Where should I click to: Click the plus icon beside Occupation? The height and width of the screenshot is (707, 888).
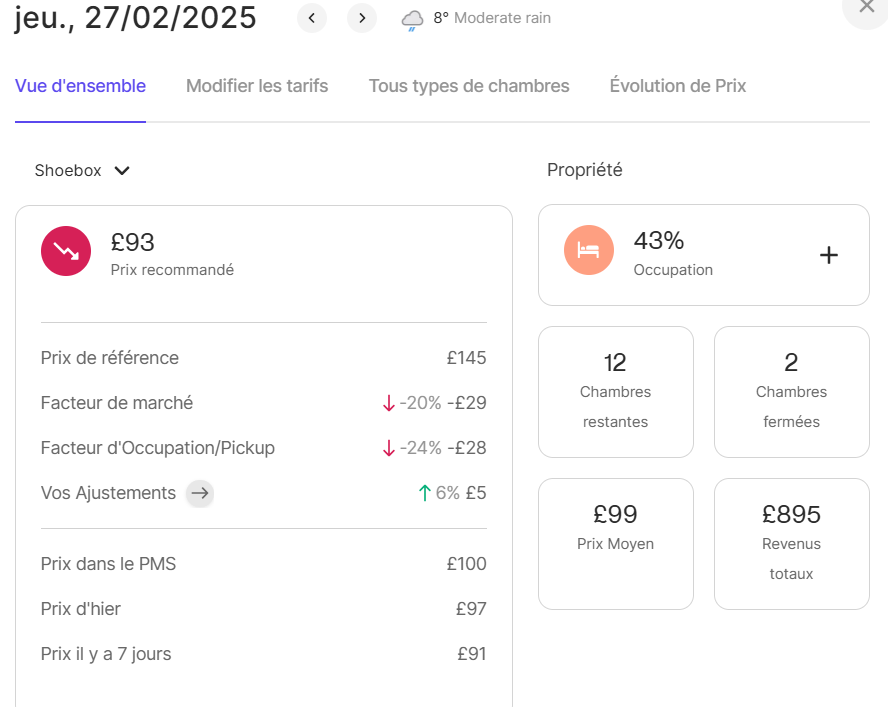828,255
